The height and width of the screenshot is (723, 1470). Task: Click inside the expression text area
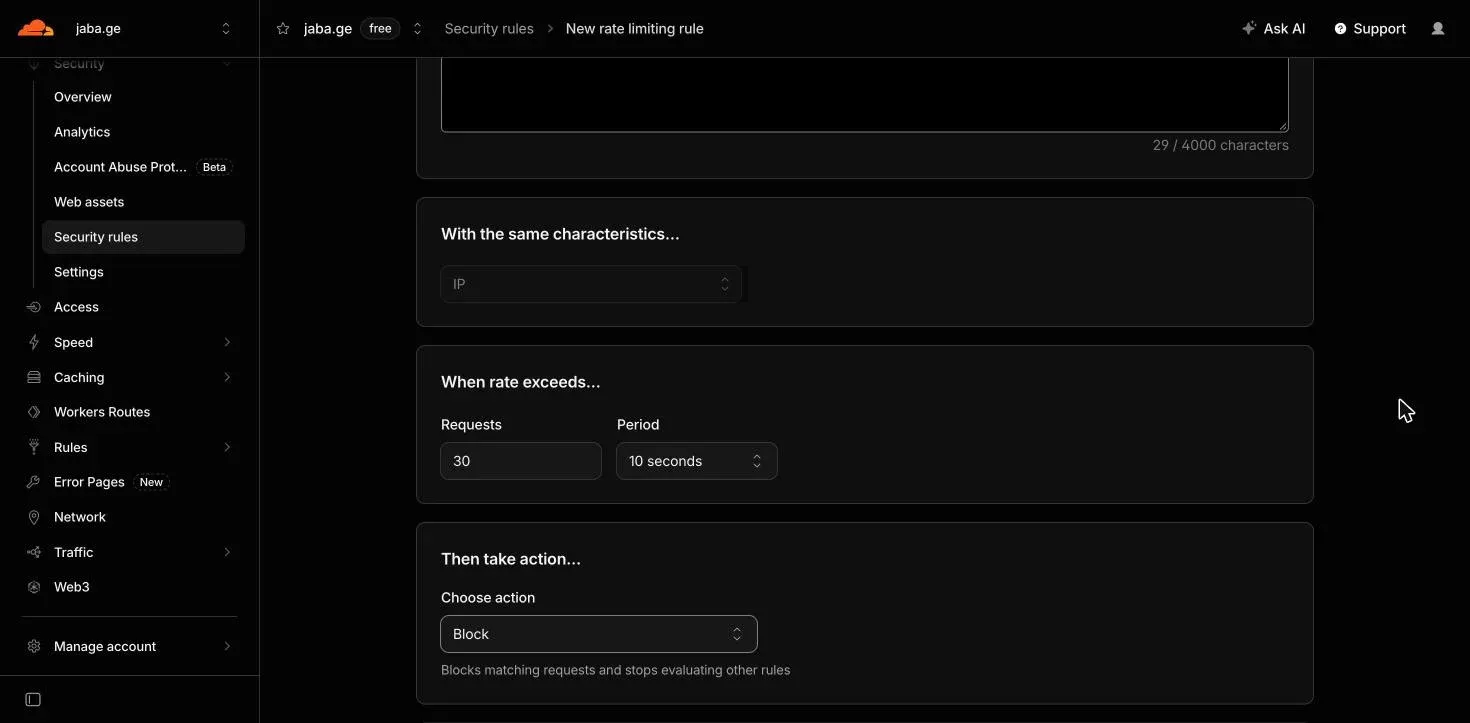(x=865, y=94)
